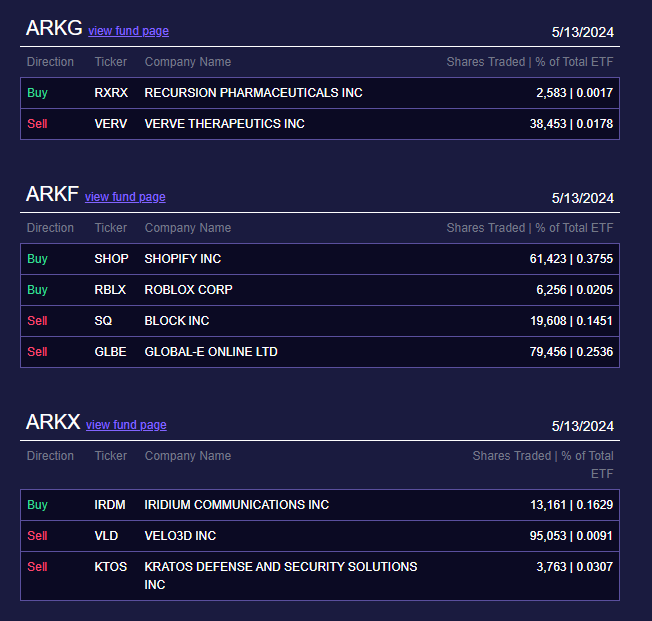The image size is (652, 621).
Task: Click ARKX Shares Traded column header
Action: point(543,465)
